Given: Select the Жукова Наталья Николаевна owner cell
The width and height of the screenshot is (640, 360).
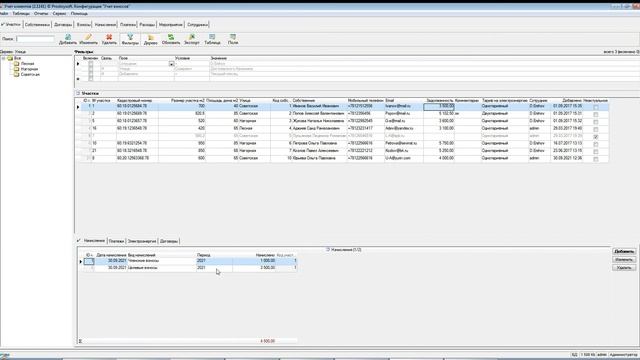Looking at the screenshot, I should click(x=319, y=121).
